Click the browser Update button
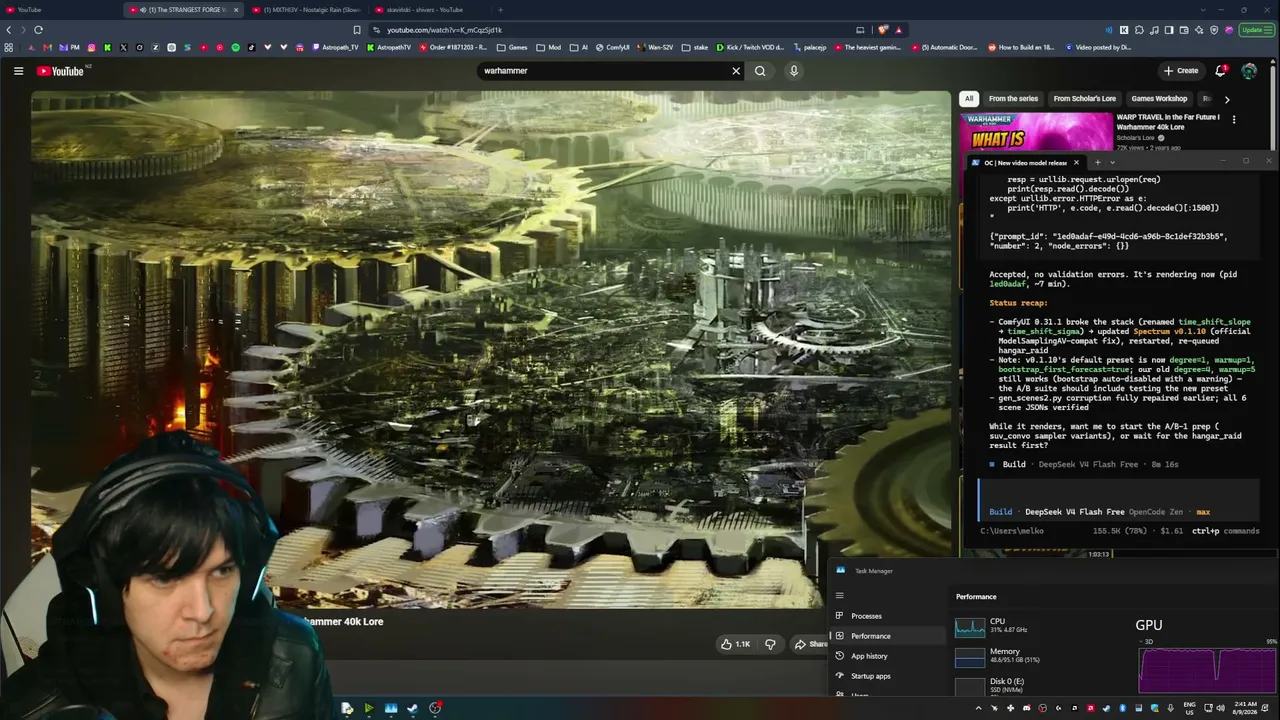The width and height of the screenshot is (1280, 720). tap(1253, 30)
